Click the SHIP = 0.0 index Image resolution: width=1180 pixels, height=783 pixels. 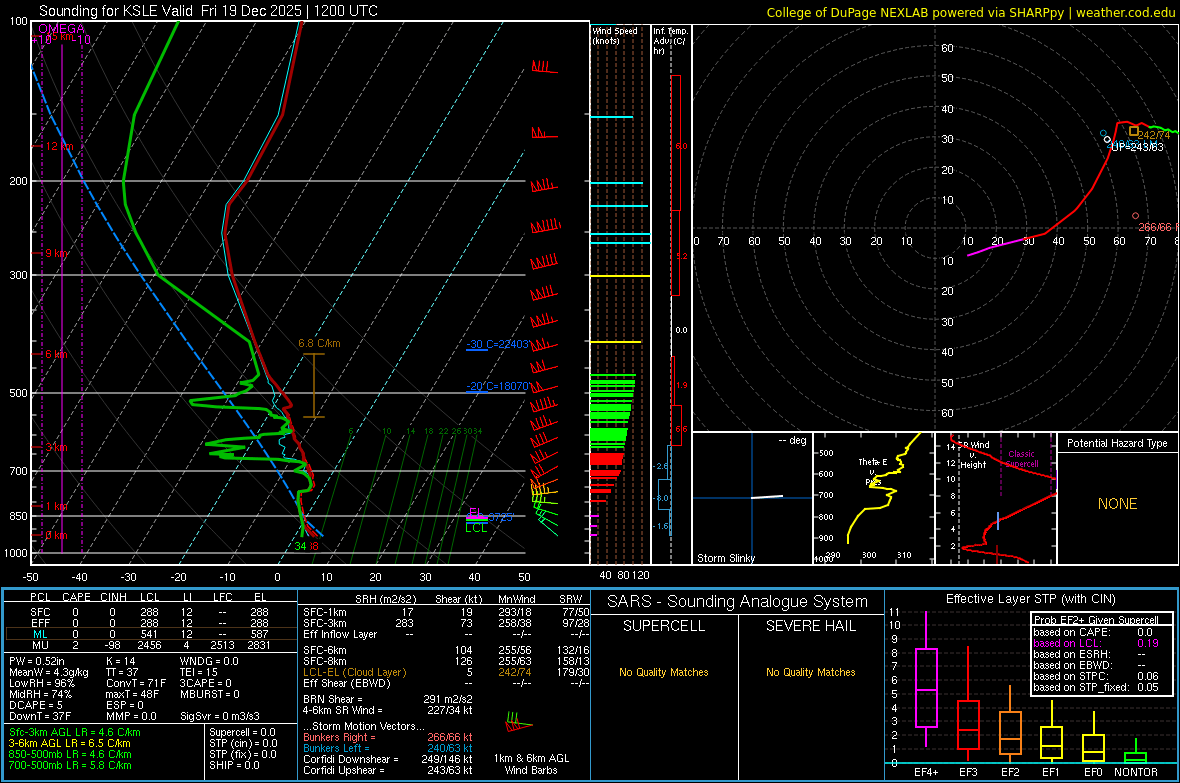(234, 765)
